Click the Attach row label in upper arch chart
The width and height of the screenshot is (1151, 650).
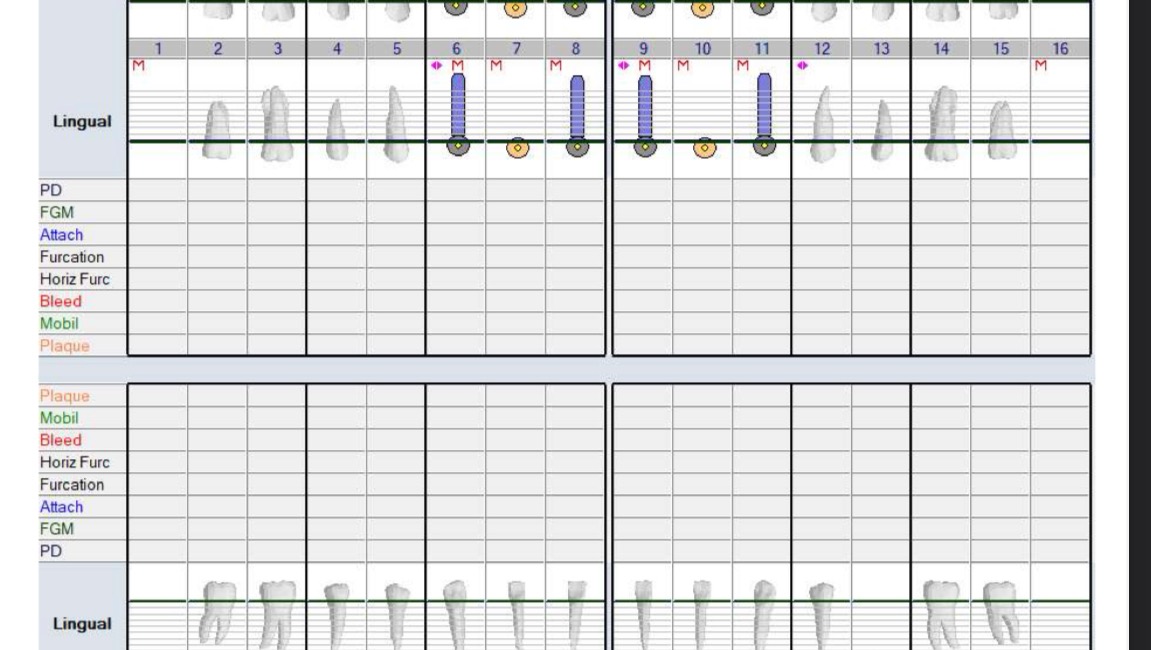click(x=61, y=235)
